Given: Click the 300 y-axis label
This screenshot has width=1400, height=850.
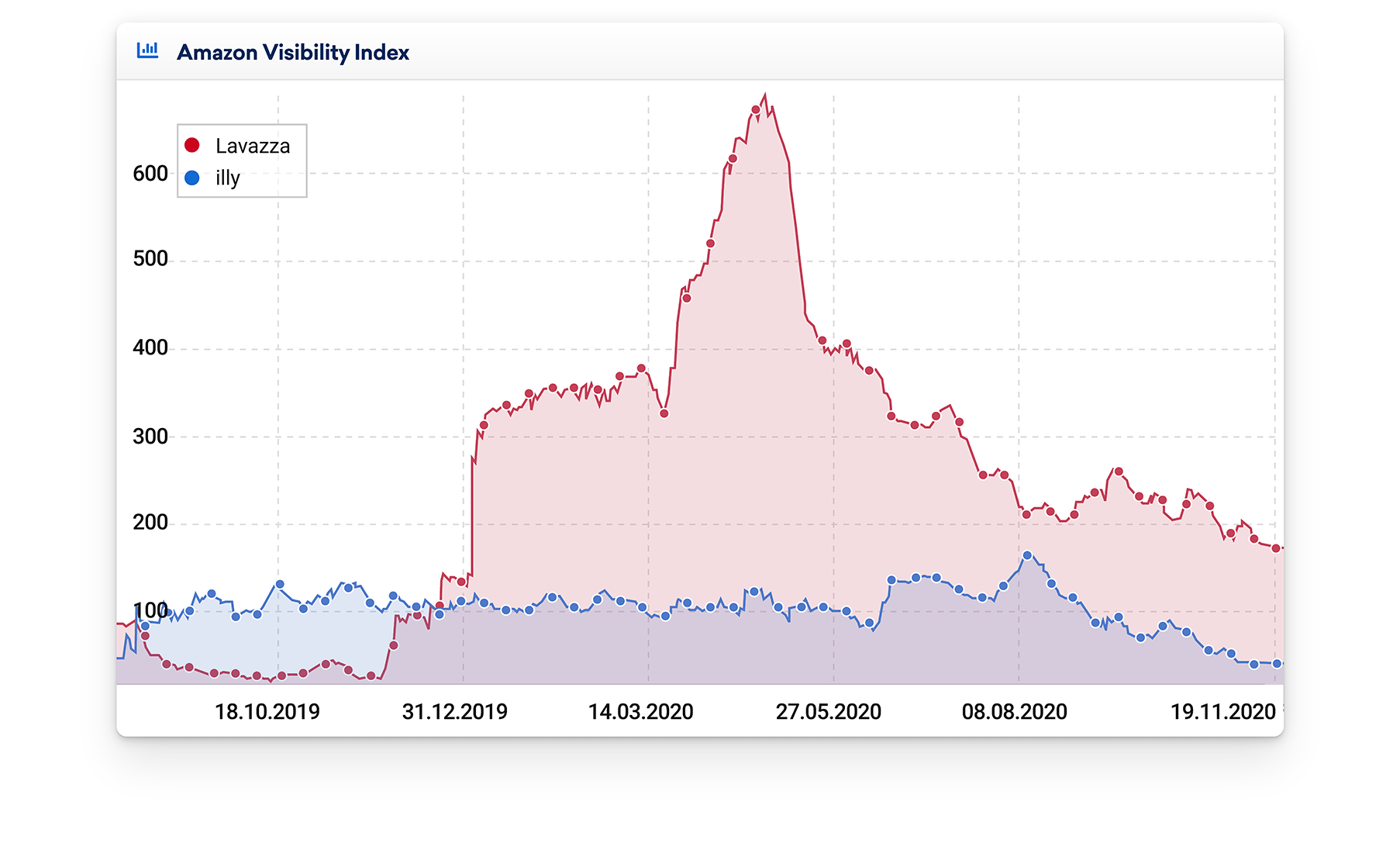Looking at the screenshot, I should [150, 437].
